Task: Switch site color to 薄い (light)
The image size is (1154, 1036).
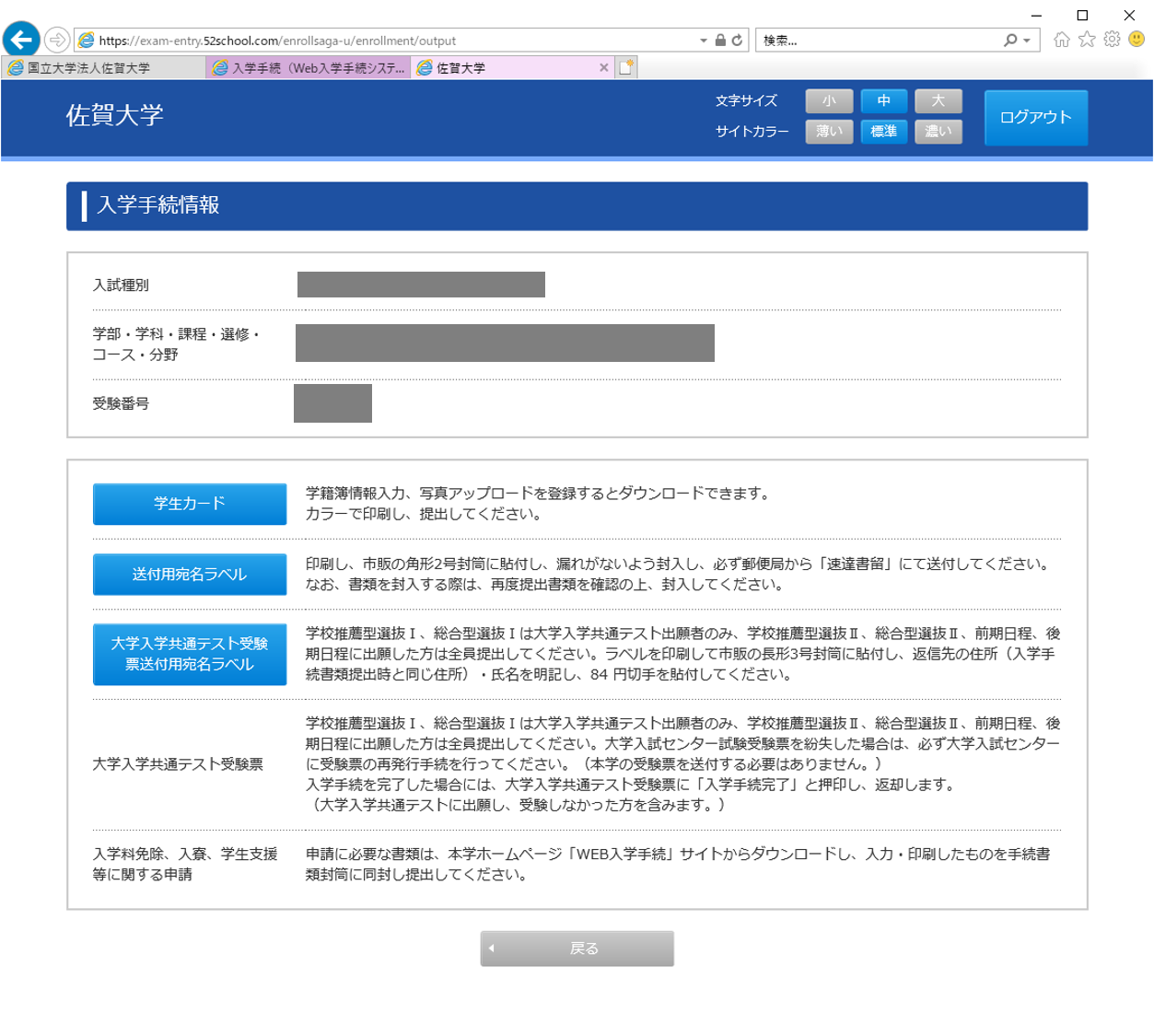Action: (829, 132)
